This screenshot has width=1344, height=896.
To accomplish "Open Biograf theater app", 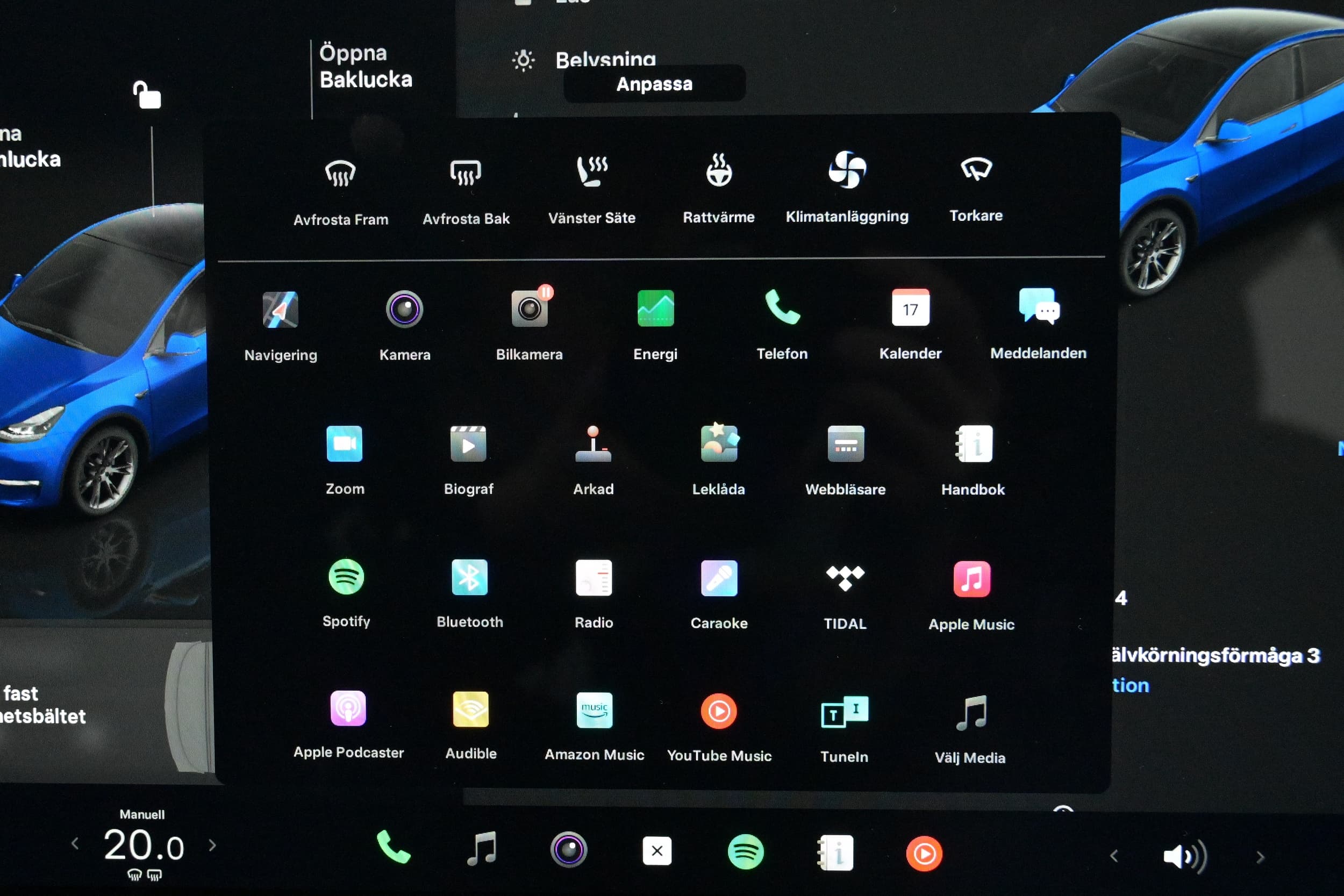I will click(469, 460).
